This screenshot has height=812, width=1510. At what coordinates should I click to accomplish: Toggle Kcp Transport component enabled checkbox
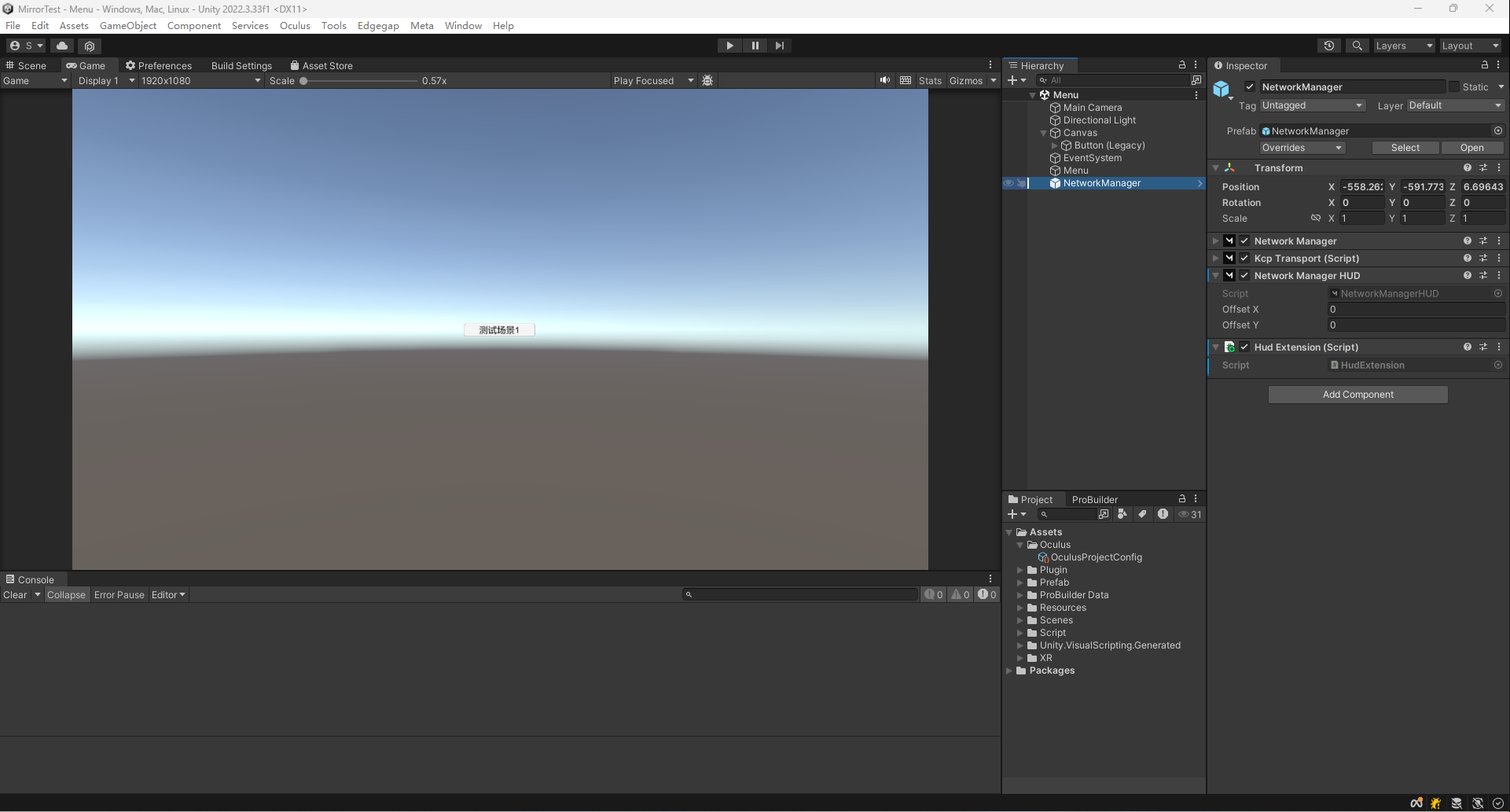tap(1244, 259)
